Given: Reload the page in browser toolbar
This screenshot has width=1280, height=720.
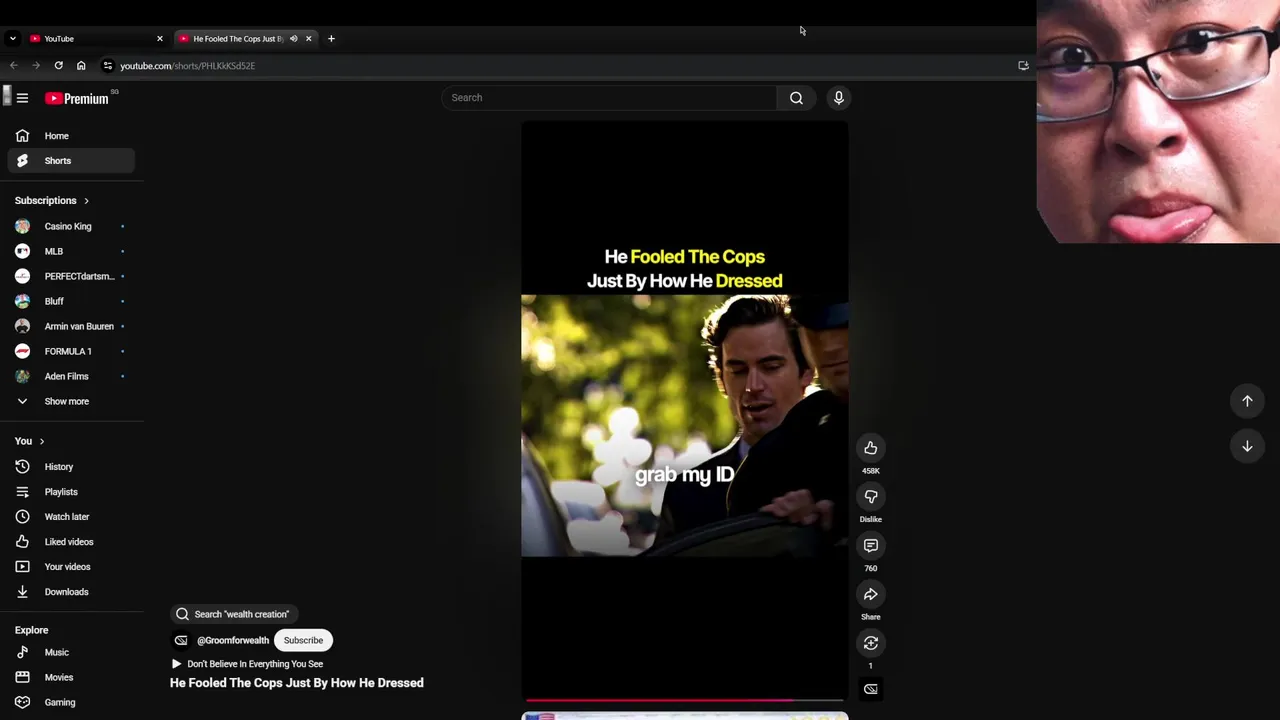Looking at the screenshot, I should coord(58,66).
